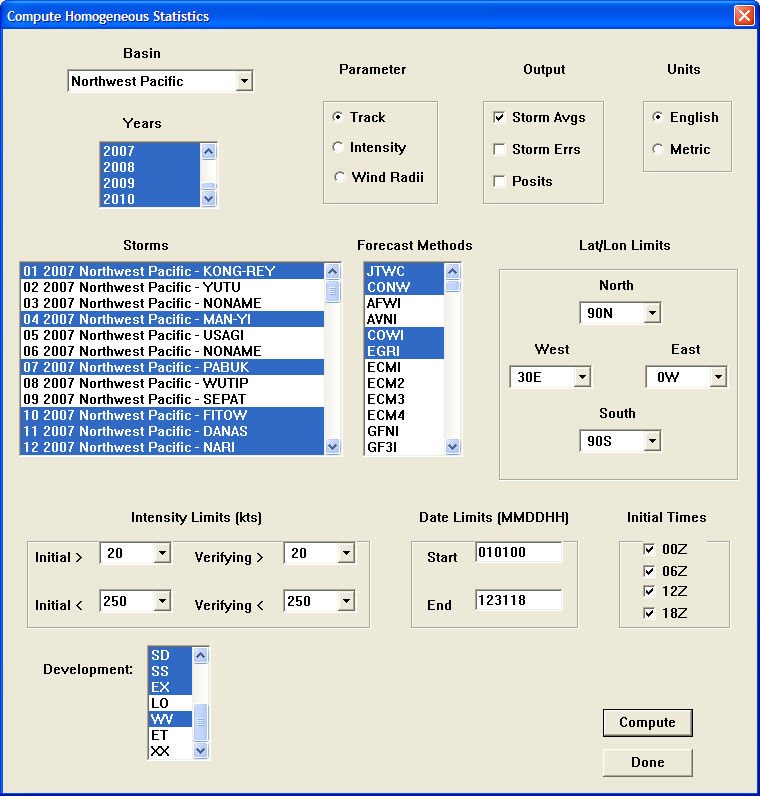Open the South latitude limit dropdown
The width and height of the screenshot is (760, 796).
652,441
